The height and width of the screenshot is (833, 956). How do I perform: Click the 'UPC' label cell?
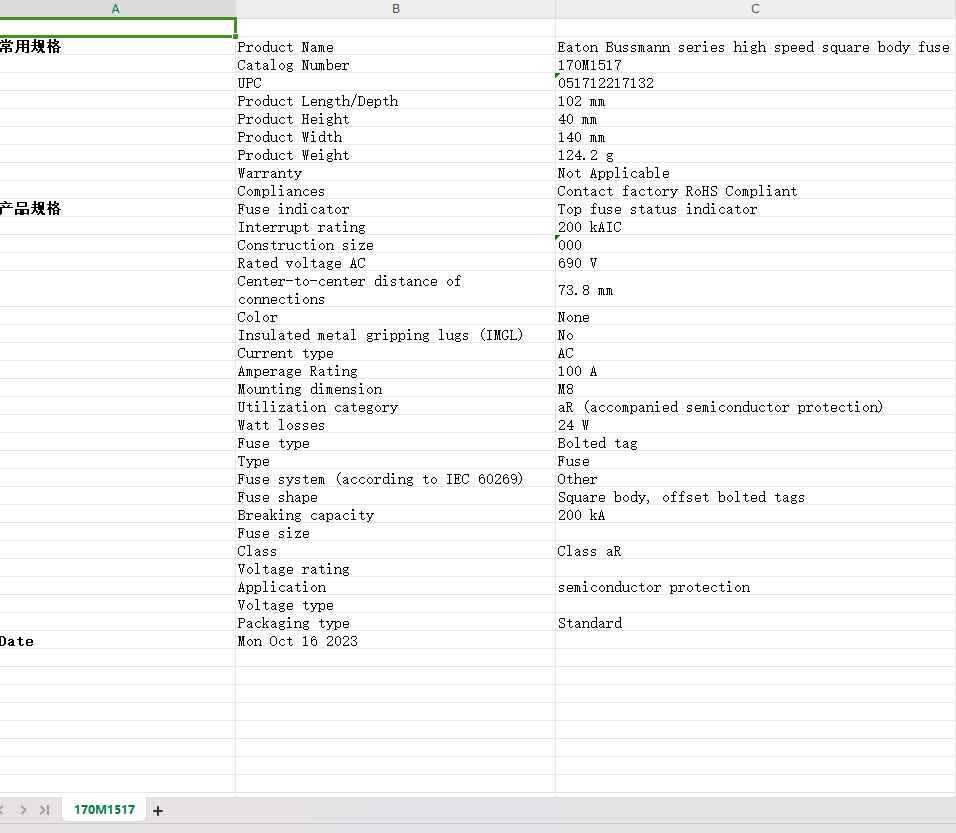(x=396, y=83)
